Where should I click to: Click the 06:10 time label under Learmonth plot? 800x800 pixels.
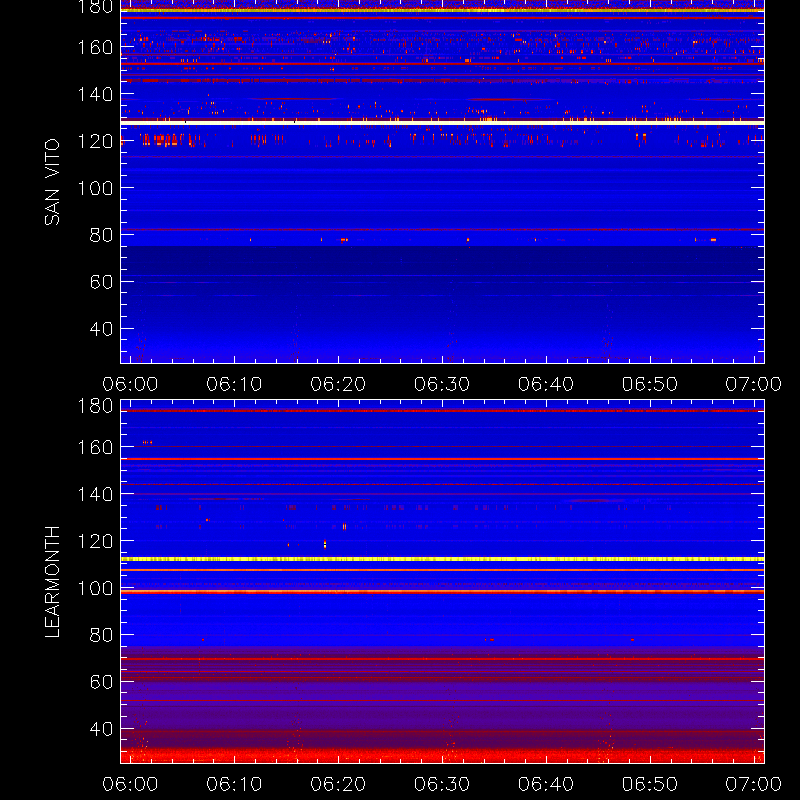point(234,784)
